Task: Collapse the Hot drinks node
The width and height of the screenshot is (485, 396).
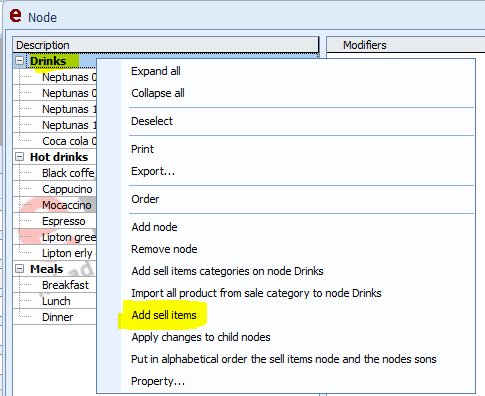Action: coord(20,157)
